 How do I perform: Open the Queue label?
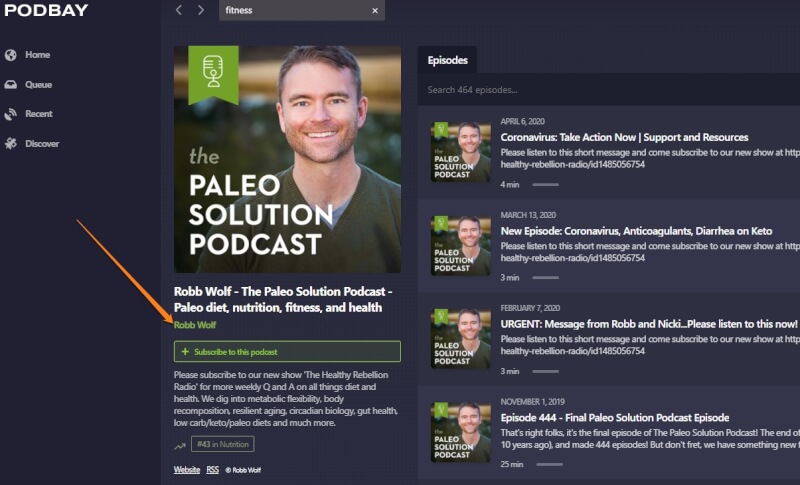pyautogui.click(x=39, y=85)
